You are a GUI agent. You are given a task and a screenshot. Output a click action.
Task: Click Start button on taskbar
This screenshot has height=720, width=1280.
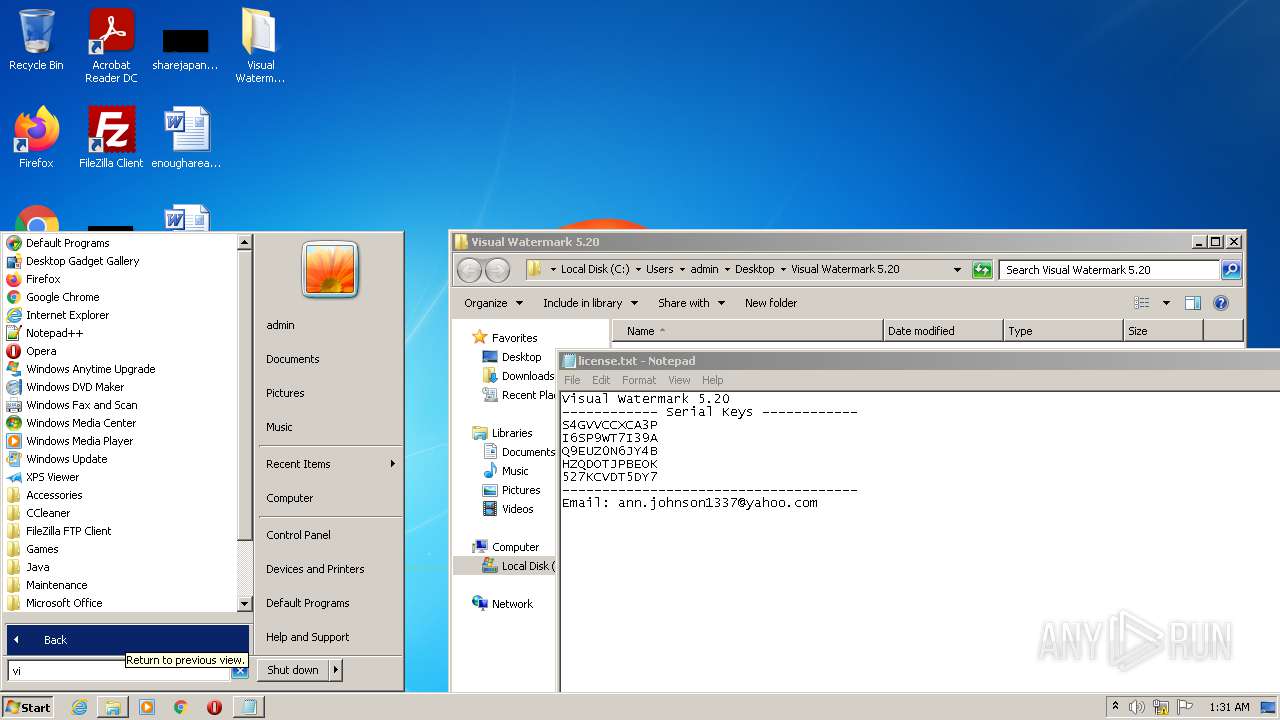pyautogui.click(x=28, y=707)
